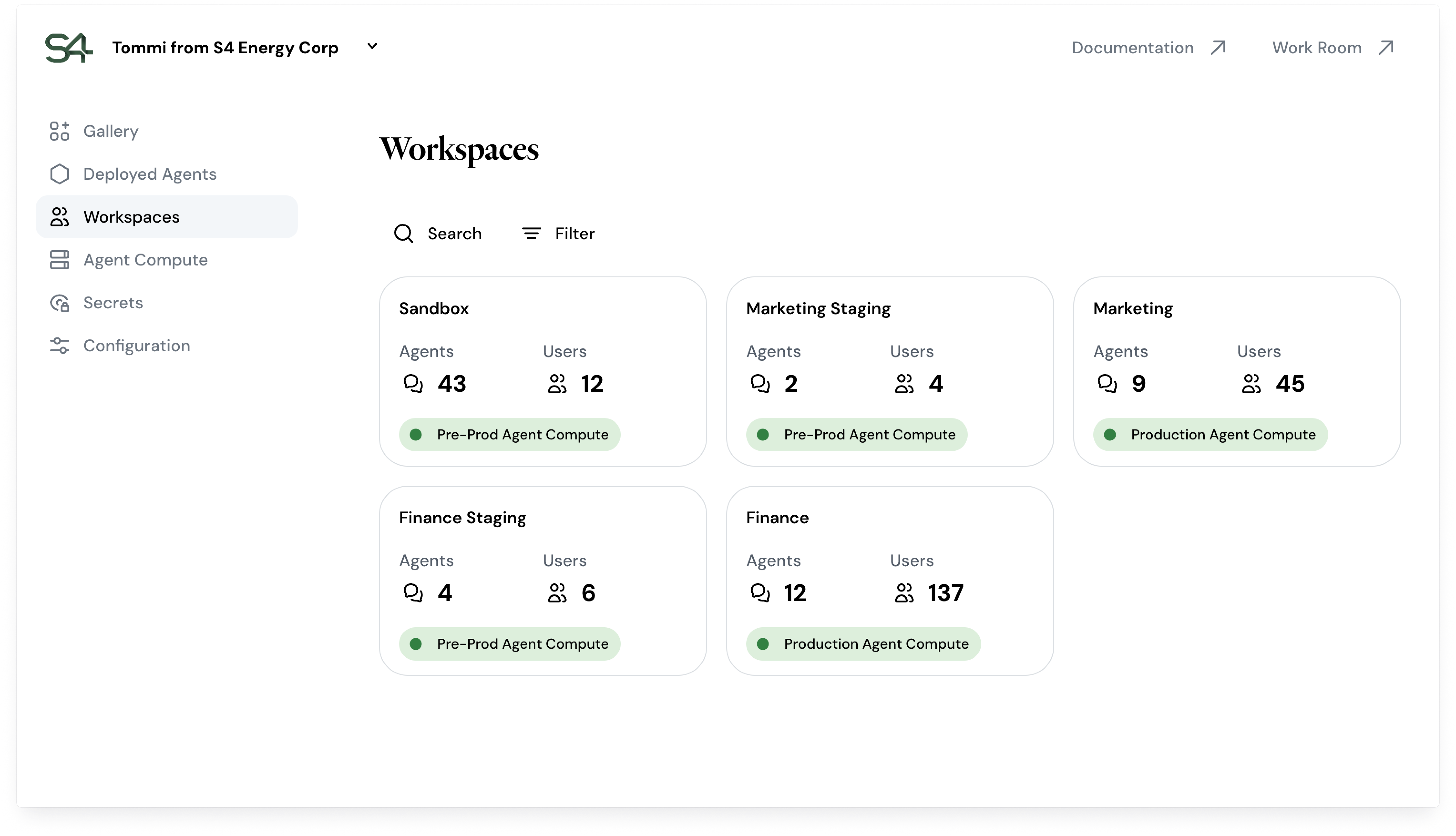Click the Work Room external arrow icon

pos(1386,47)
